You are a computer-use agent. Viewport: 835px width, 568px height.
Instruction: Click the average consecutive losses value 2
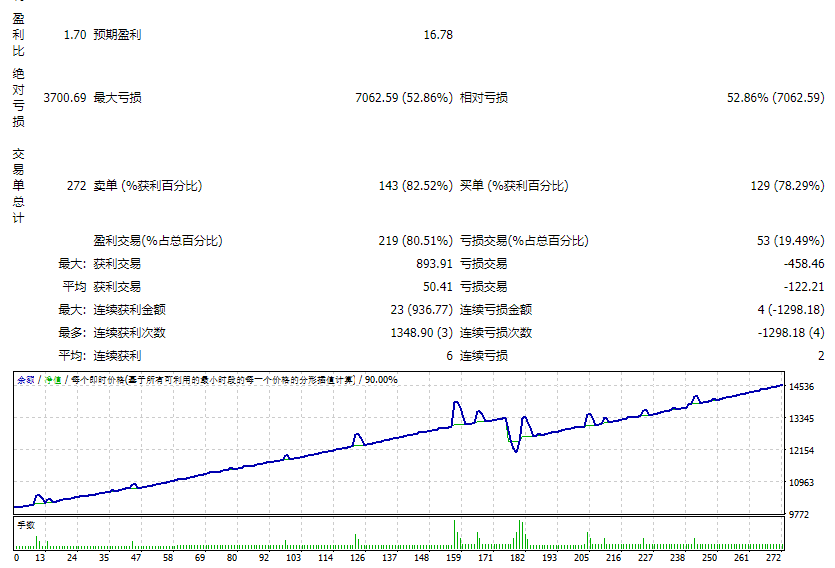pyautogui.click(x=821, y=356)
